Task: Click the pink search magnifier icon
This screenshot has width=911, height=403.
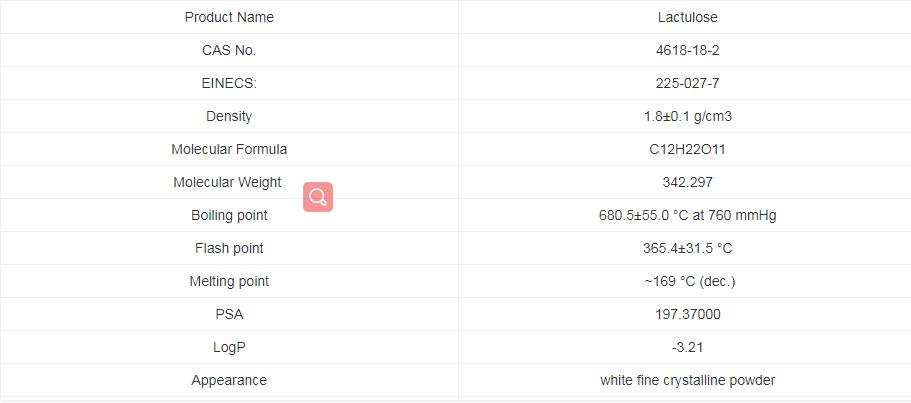Action: pyautogui.click(x=318, y=197)
